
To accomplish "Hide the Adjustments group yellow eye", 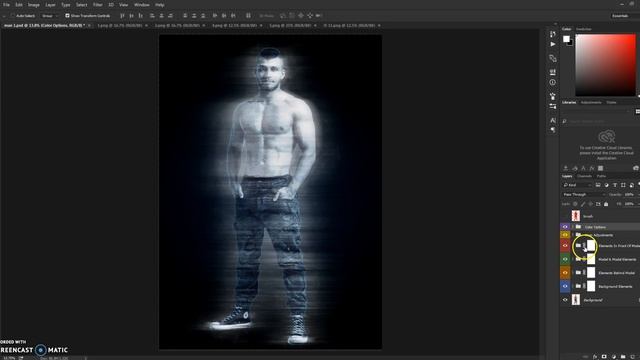I will click(565, 235).
